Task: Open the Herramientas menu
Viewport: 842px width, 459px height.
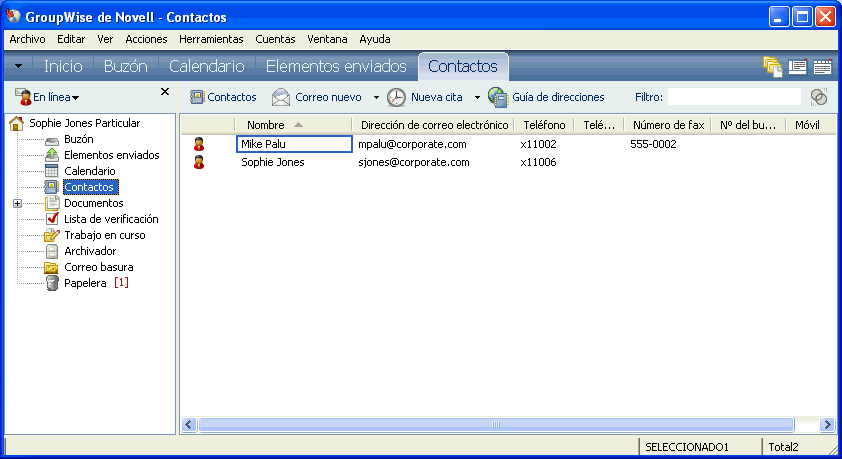Action: [211, 39]
